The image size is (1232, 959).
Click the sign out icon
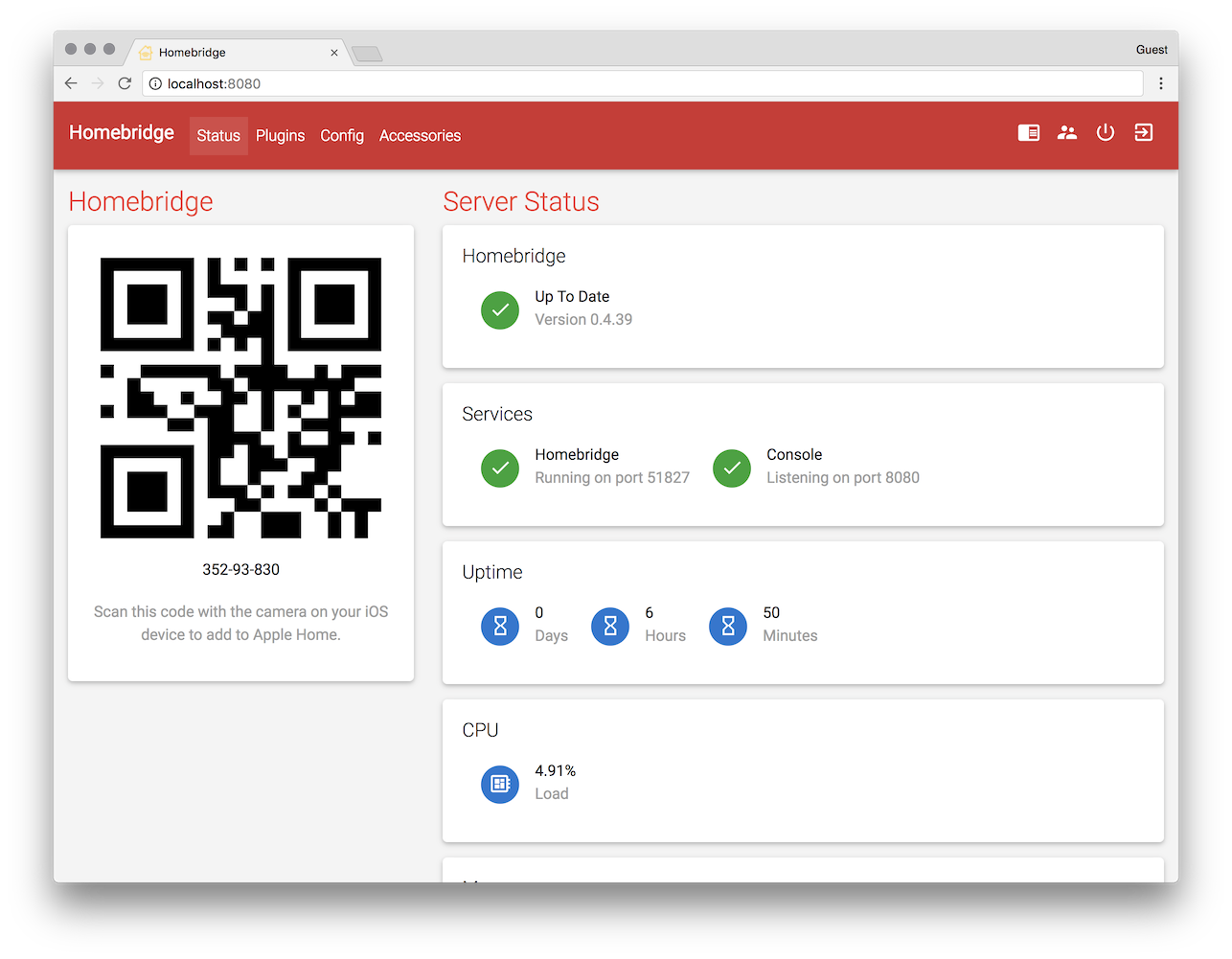coord(1144,132)
